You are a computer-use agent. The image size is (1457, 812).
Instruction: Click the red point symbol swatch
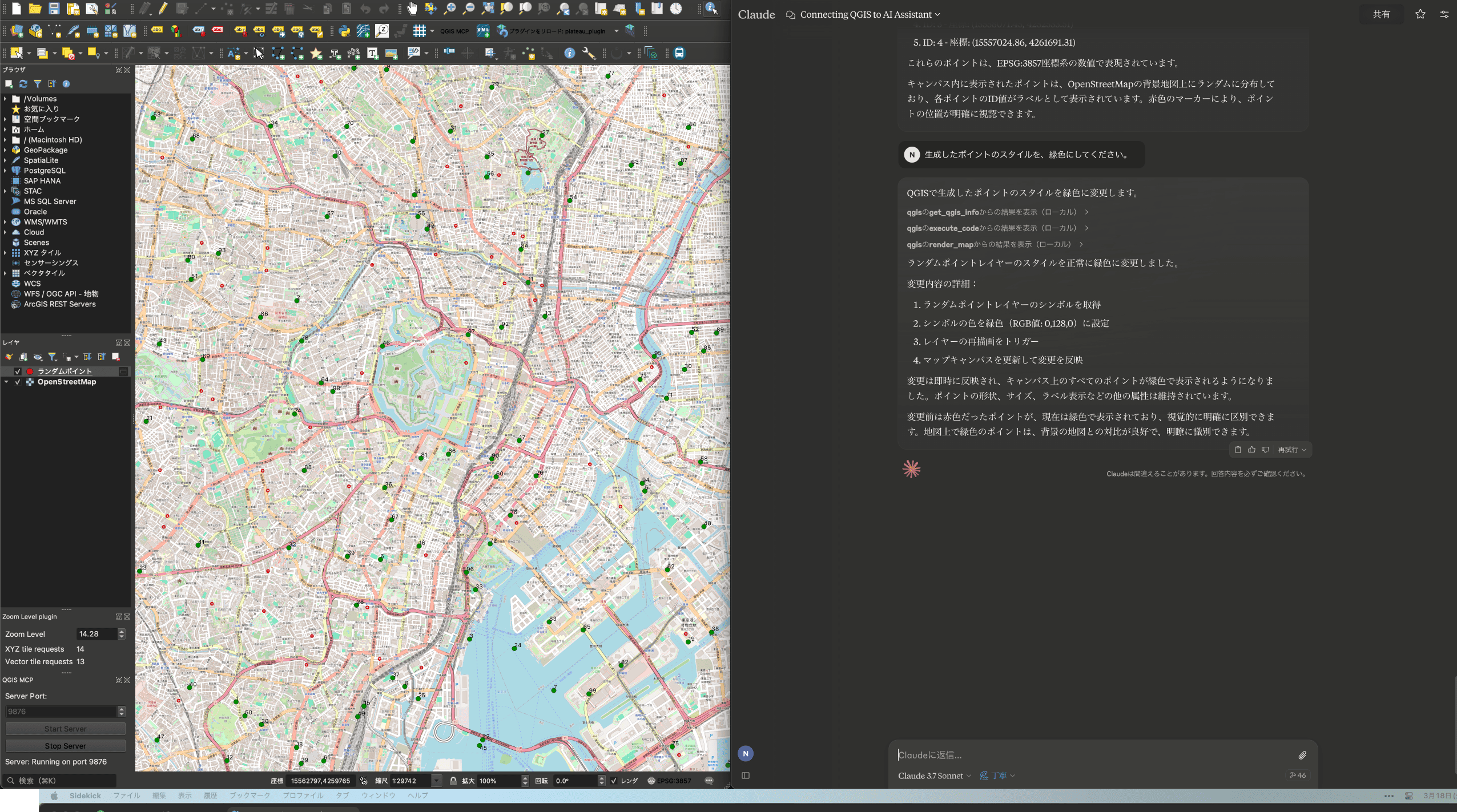(30, 371)
